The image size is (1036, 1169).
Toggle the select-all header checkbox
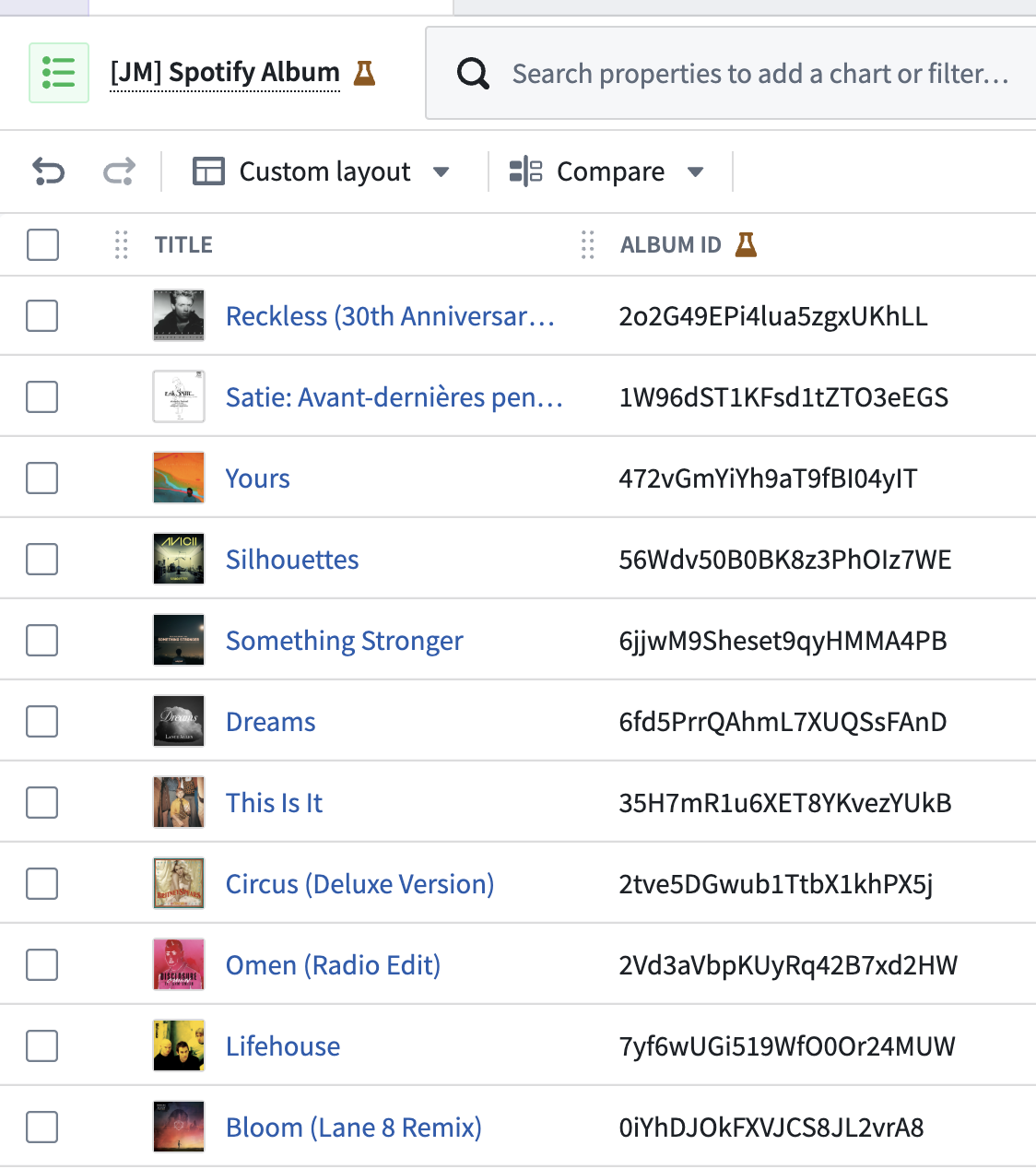(x=42, y=244)
